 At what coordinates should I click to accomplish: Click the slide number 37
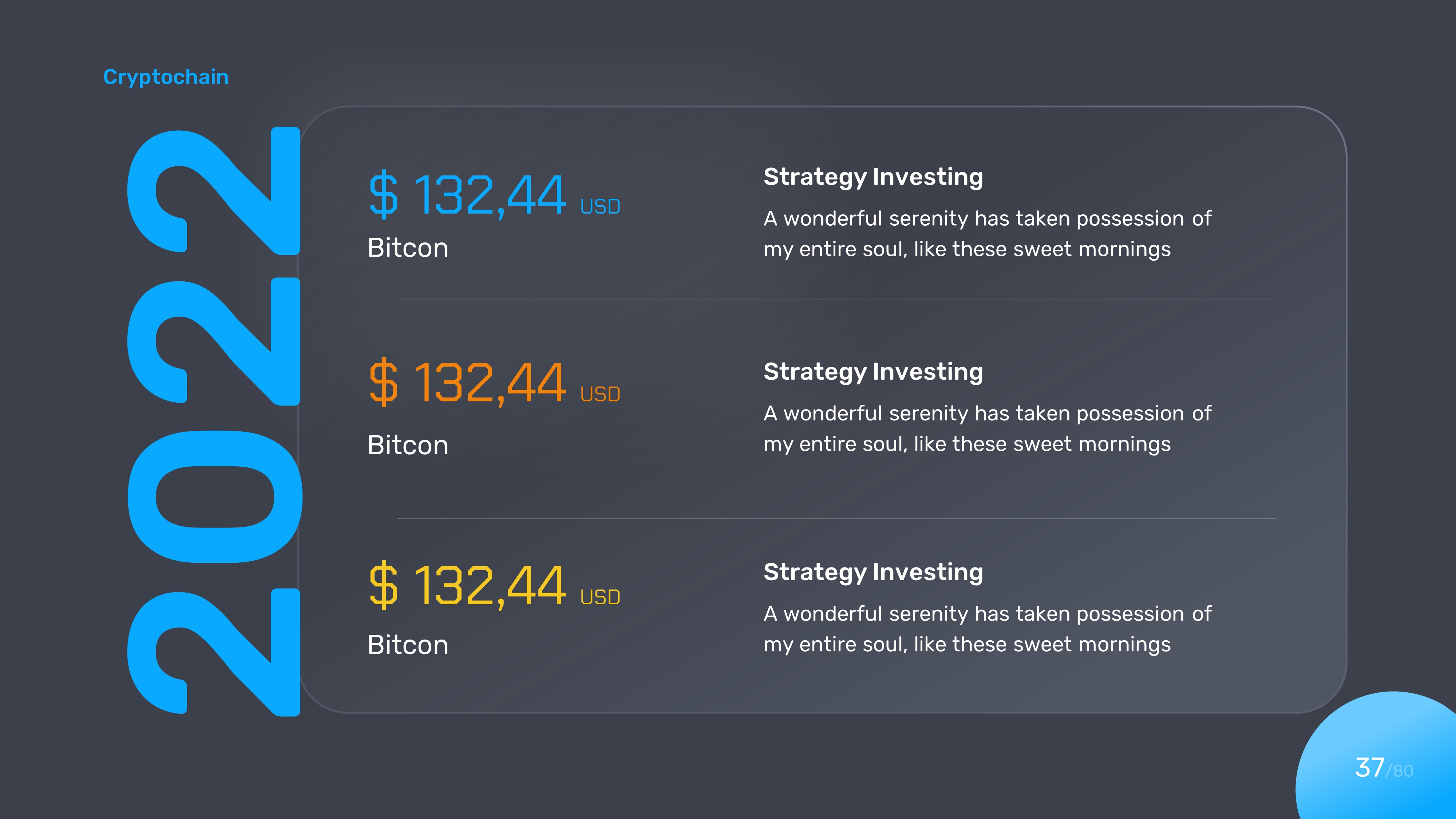click(x=1369, y=768)
